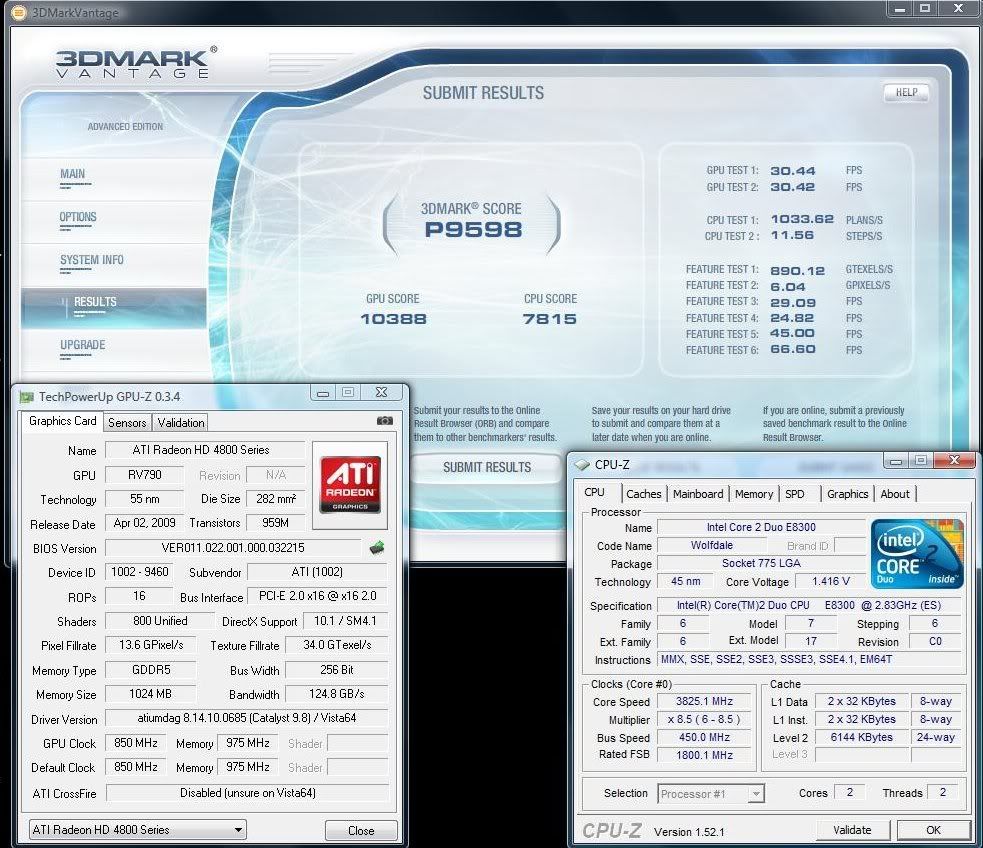Open the Mainboard tab in CPU-Z
The height and width of the screenshot is (848, 983).
pyautogui.click(x=698, y=494)
